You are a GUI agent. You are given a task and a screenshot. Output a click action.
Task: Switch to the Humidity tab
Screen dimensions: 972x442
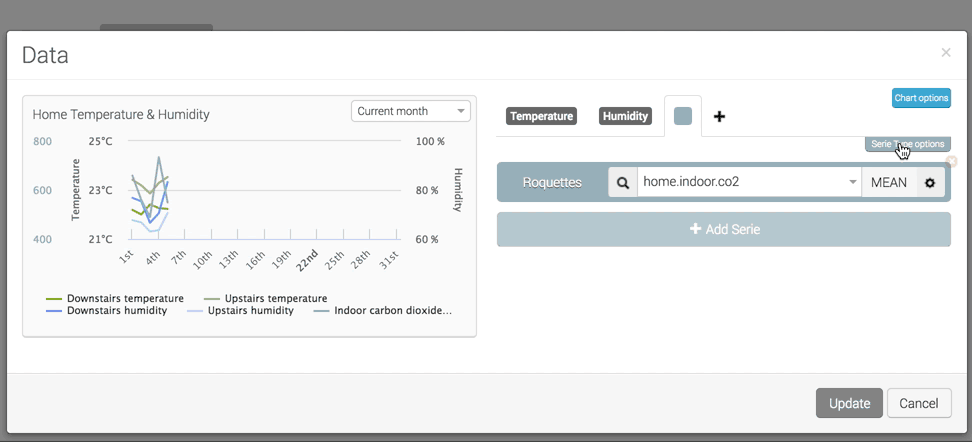click(x=625, y=116)
